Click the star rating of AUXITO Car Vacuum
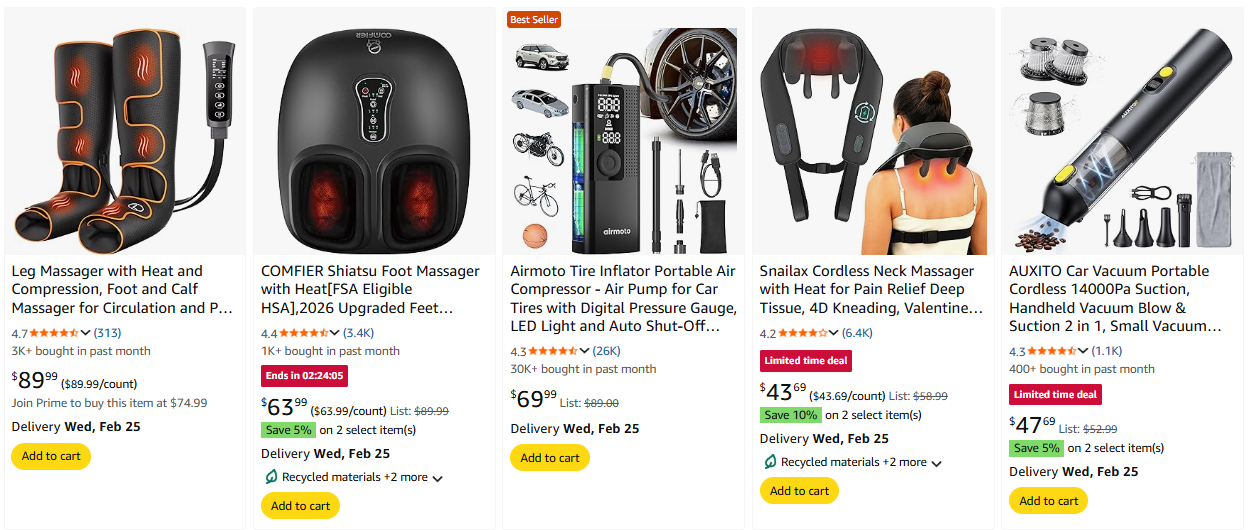 [1053, 351]
